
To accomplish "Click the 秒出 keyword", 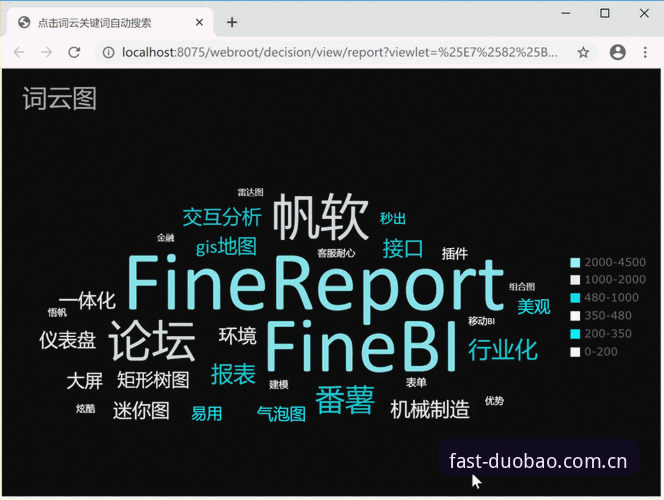I will tap(393, 218).
